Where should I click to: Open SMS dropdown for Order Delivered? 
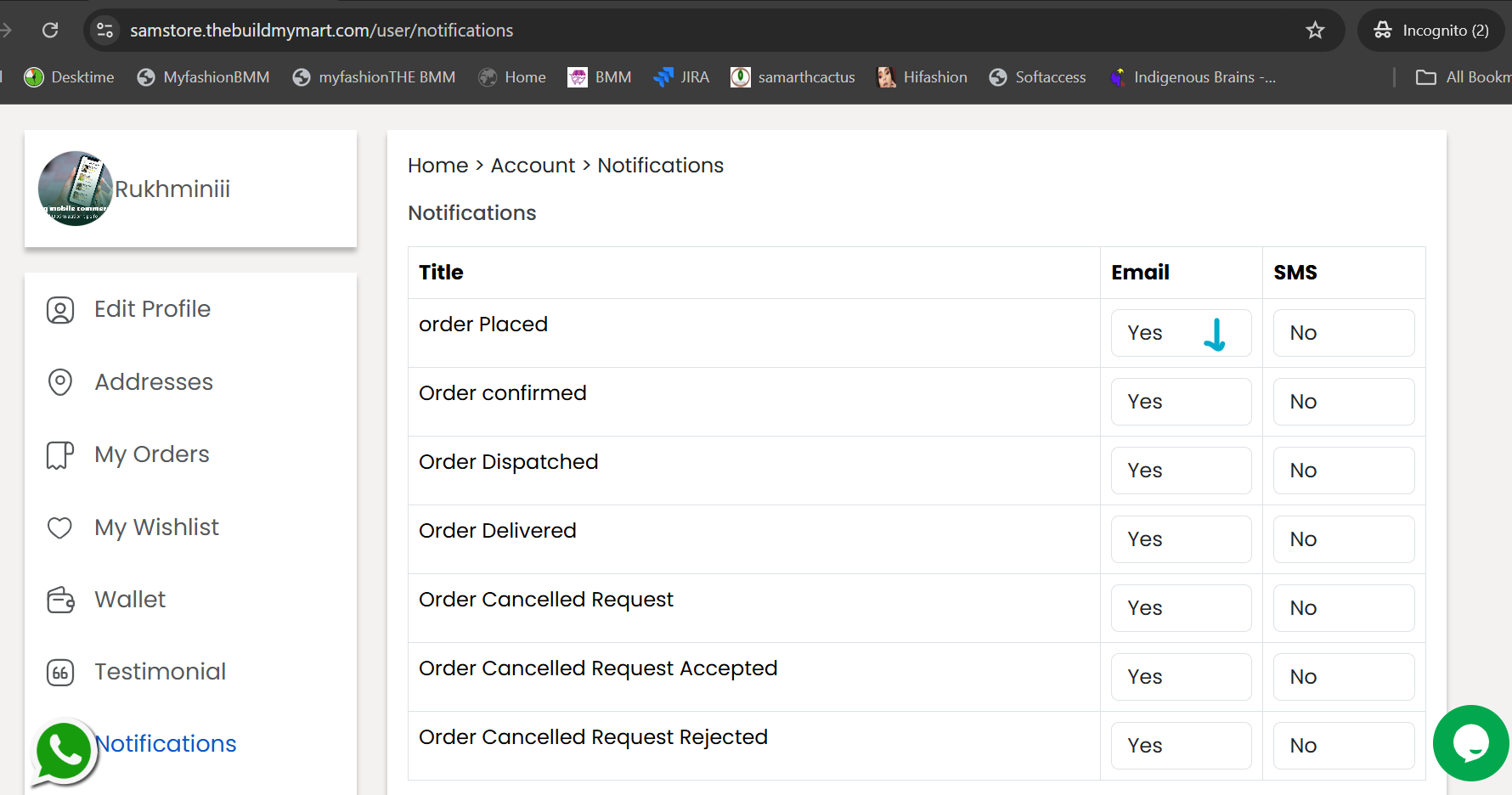coord(1344,539)
